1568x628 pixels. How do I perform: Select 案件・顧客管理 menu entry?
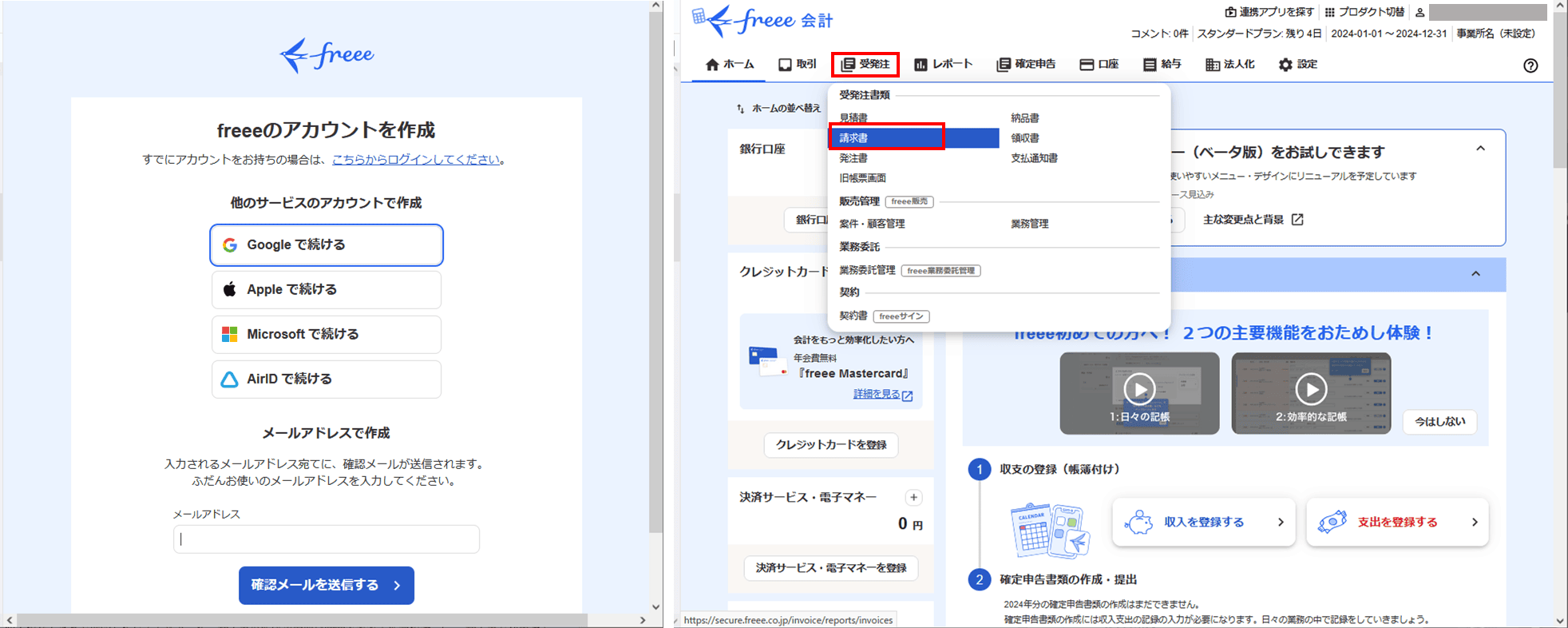872,224
